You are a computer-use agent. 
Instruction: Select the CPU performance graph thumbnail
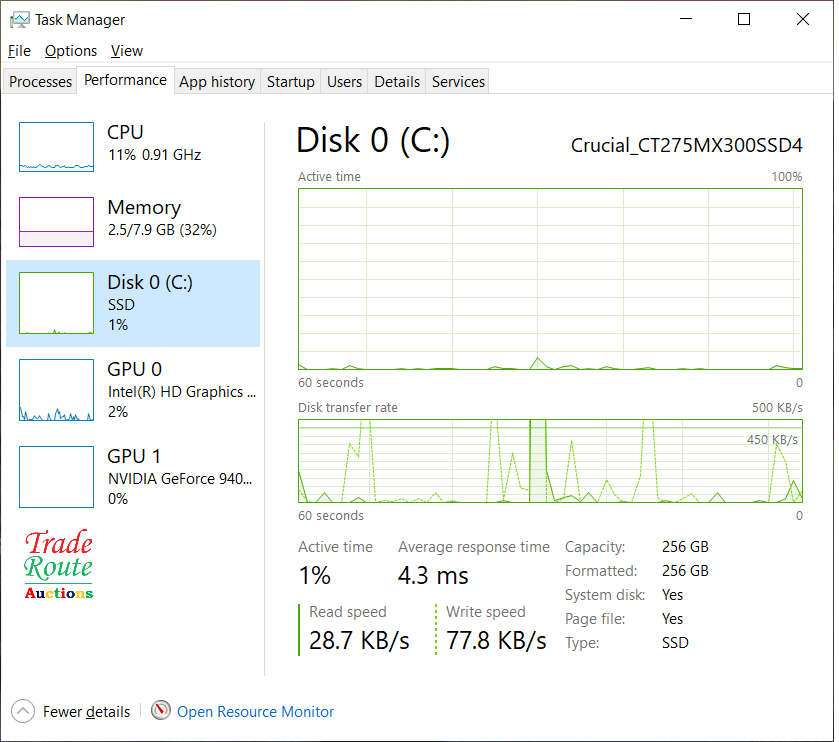click(x=55, y=146)
